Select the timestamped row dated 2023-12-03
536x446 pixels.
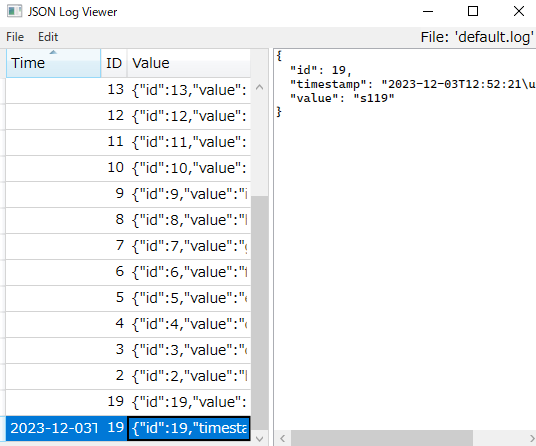pos(128,428)
